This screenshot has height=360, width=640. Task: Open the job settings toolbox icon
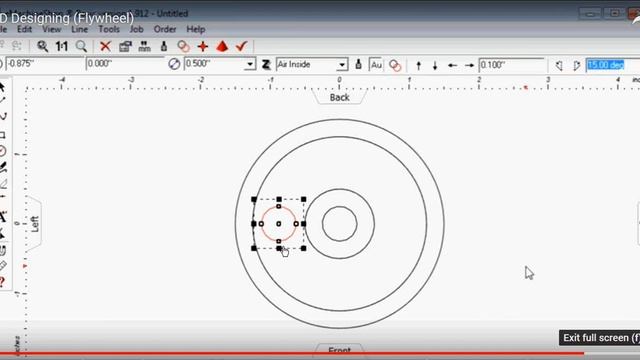[x=125, y=47]
